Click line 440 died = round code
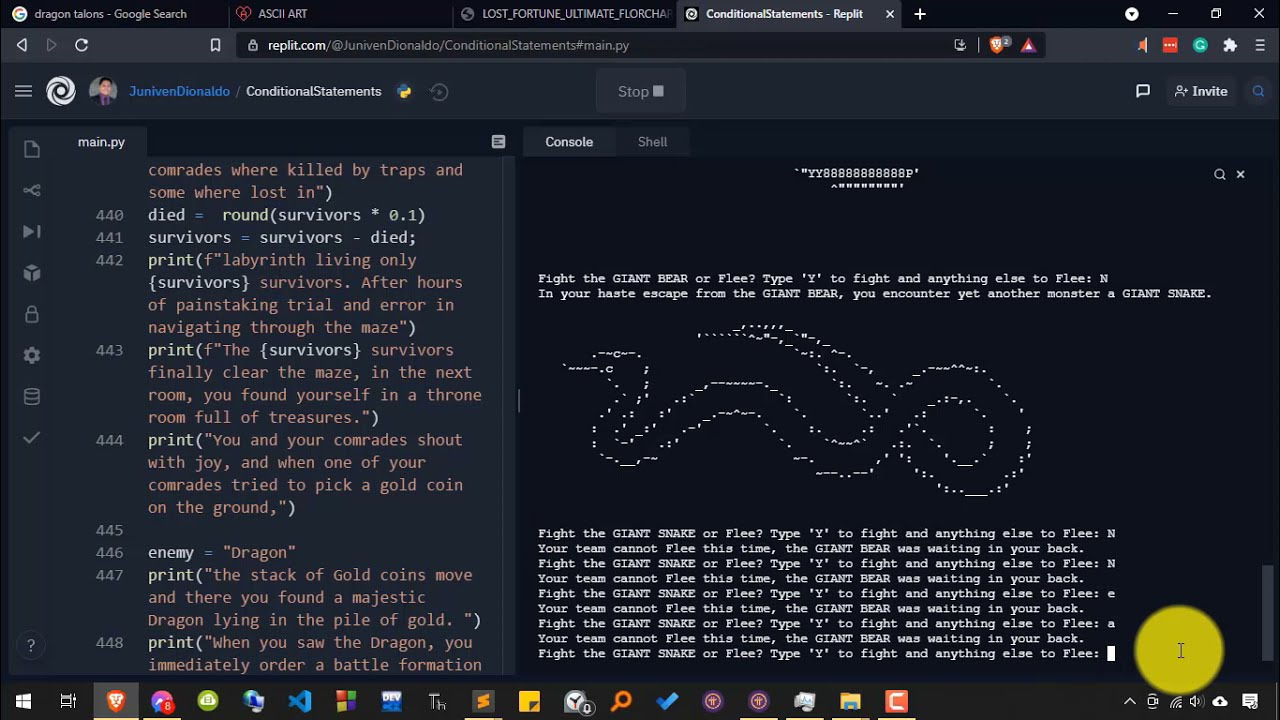 (287, 215)
